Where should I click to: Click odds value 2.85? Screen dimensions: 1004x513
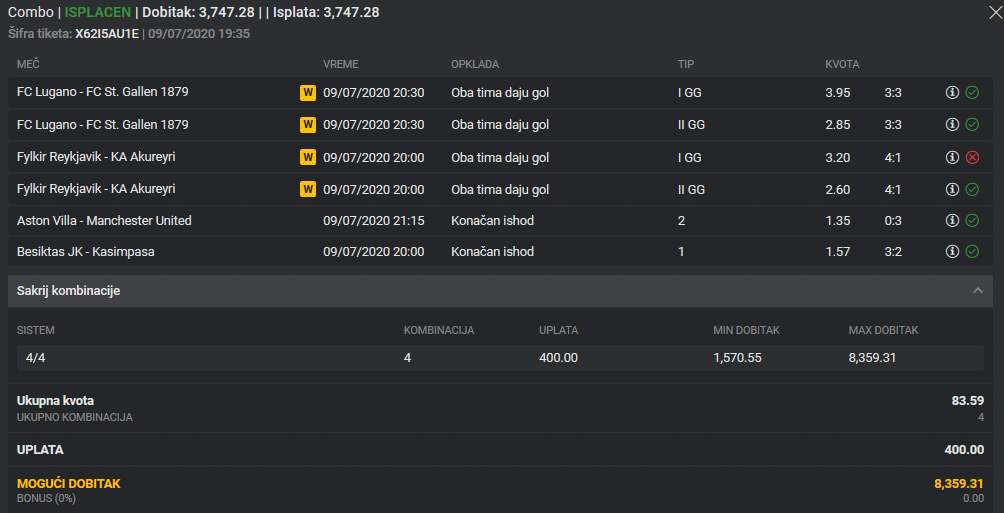[838, 125]
